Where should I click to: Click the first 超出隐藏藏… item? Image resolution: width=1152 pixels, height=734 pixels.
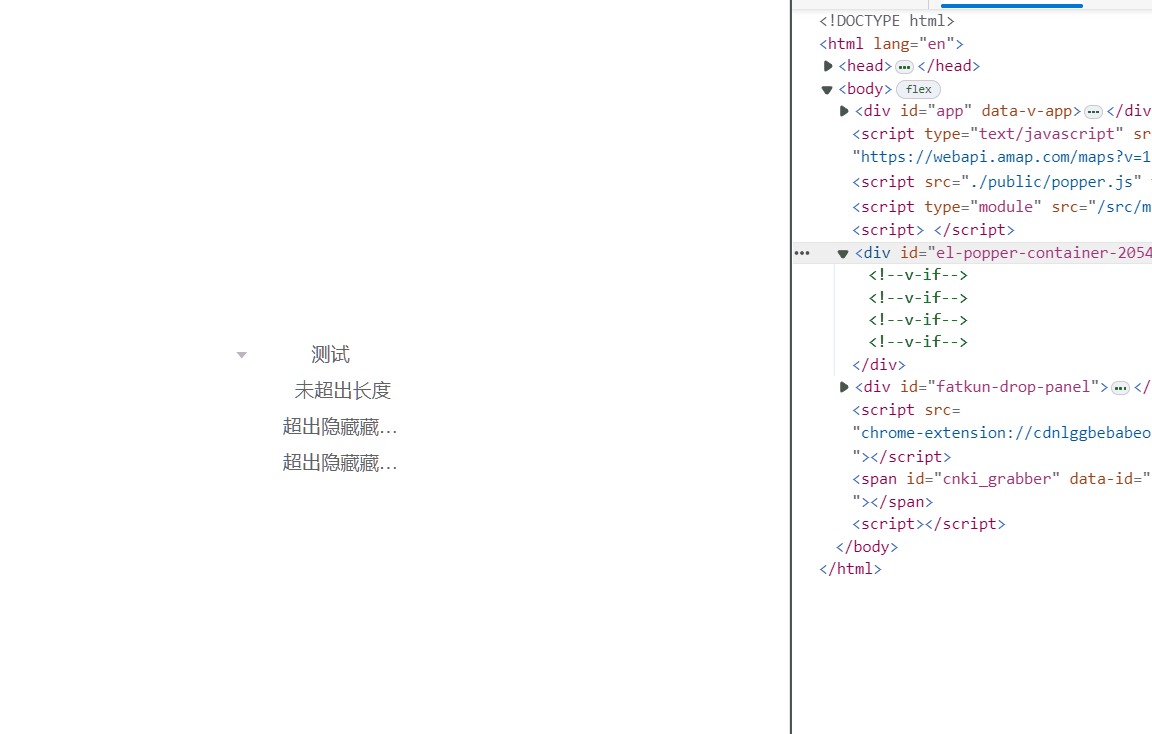[x=339, y=427]
